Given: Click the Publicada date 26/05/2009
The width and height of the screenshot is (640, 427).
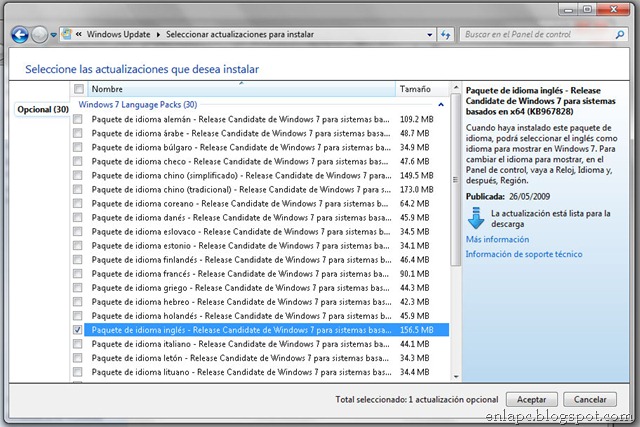Looking at the screenshot, I should tap(529, 196).
